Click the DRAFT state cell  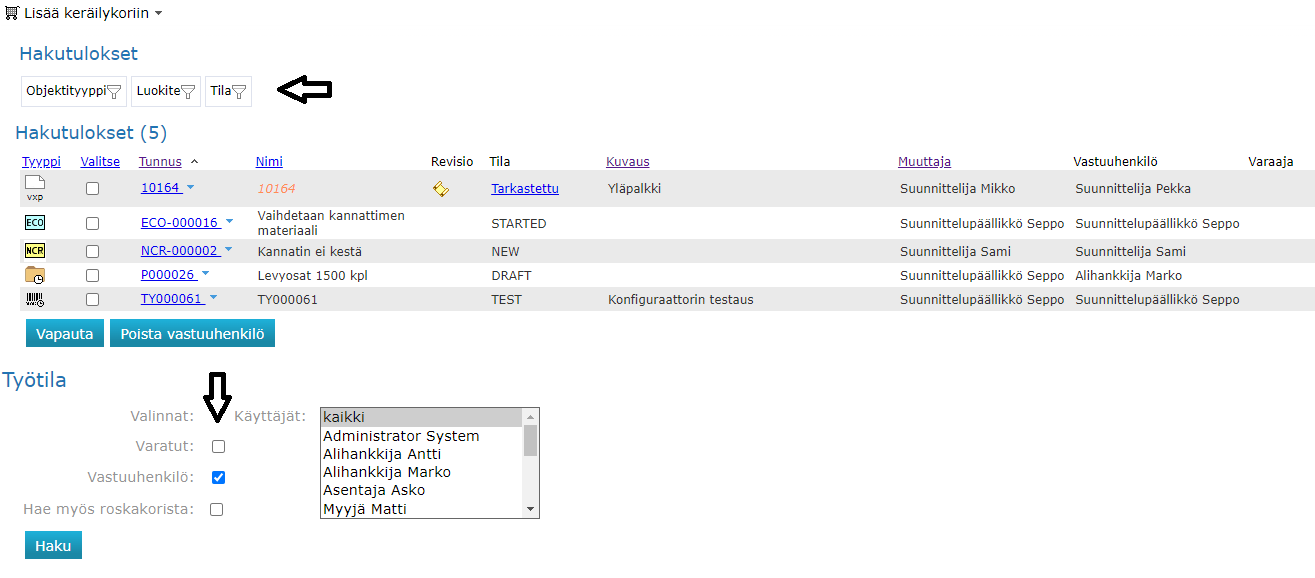click(x=511, y=275)
